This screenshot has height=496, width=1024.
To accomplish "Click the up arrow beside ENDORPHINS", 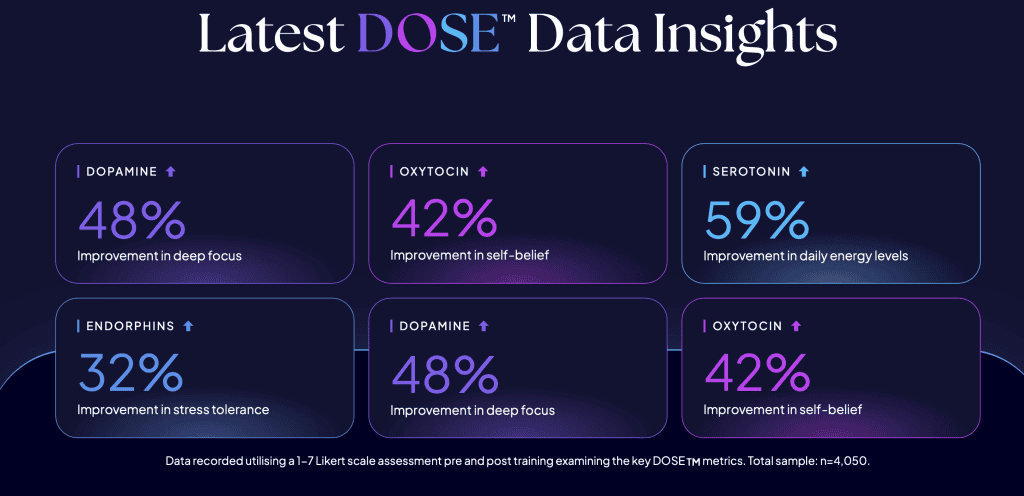I will 188,326.
